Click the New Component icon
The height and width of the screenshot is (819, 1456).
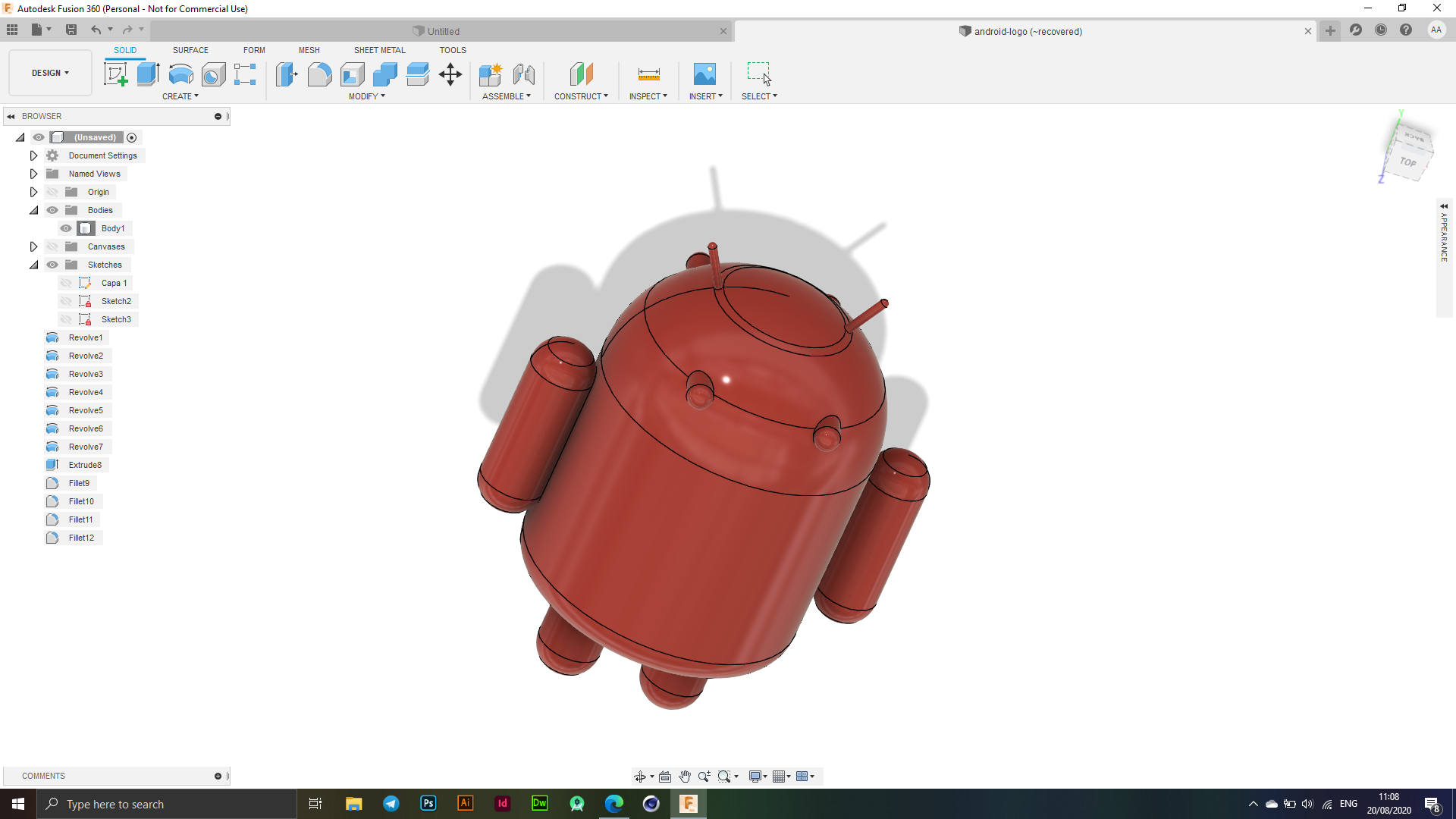[491, 74]
